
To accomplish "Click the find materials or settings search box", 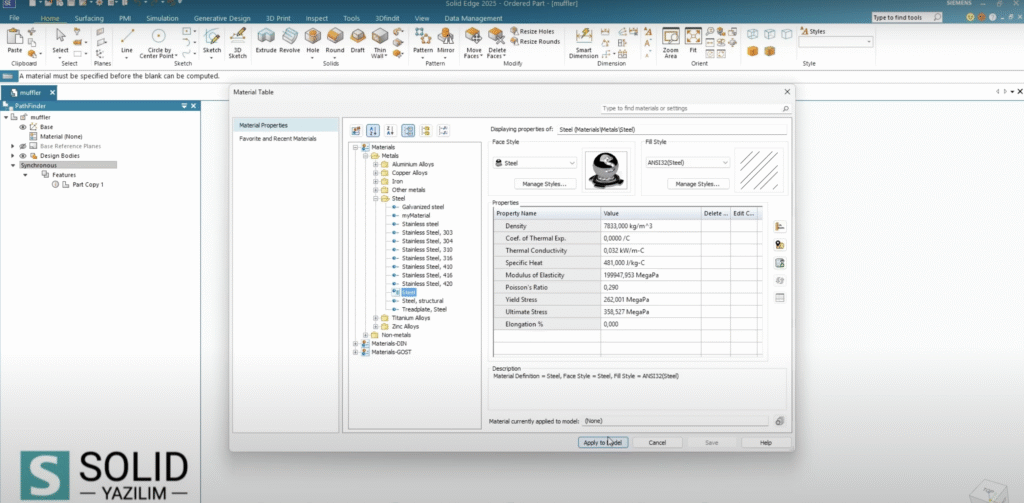I will pyautogui.click(x=695, y=108).
